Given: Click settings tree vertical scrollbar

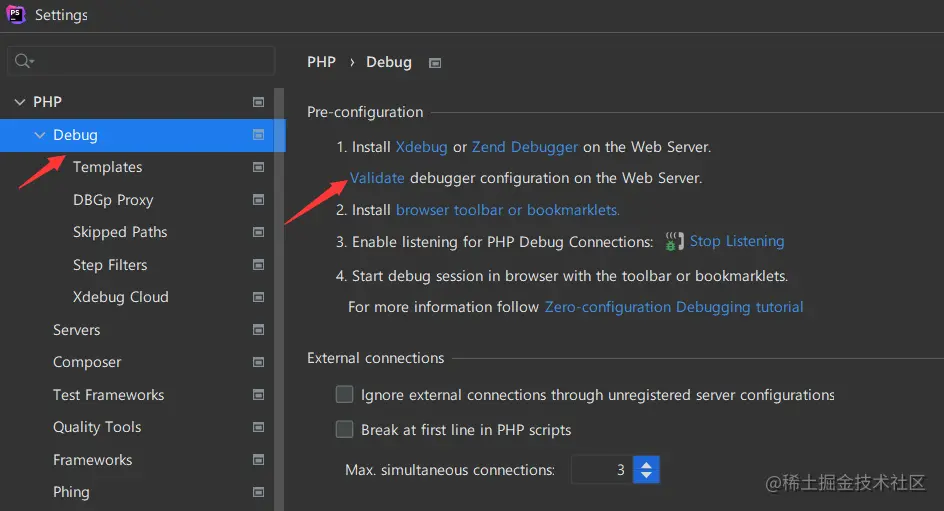Looking at the screenshot, I should pyautogui.click(x=279, y=299).
